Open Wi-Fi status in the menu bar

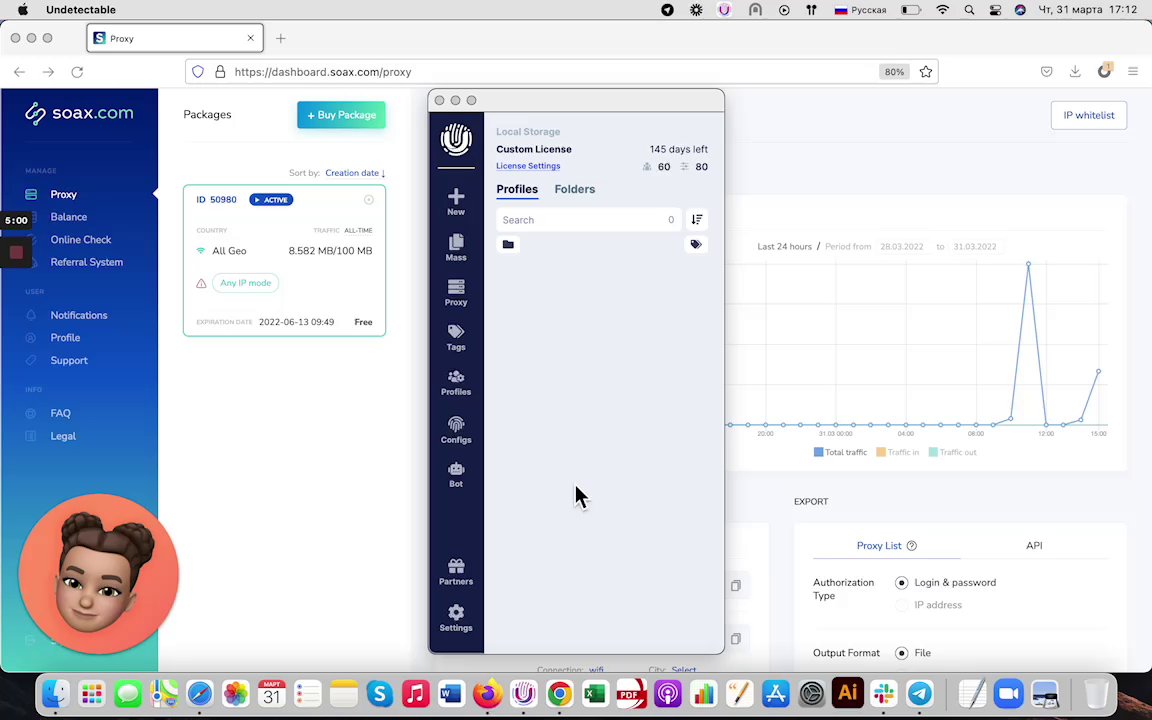(x=943, y=10)
